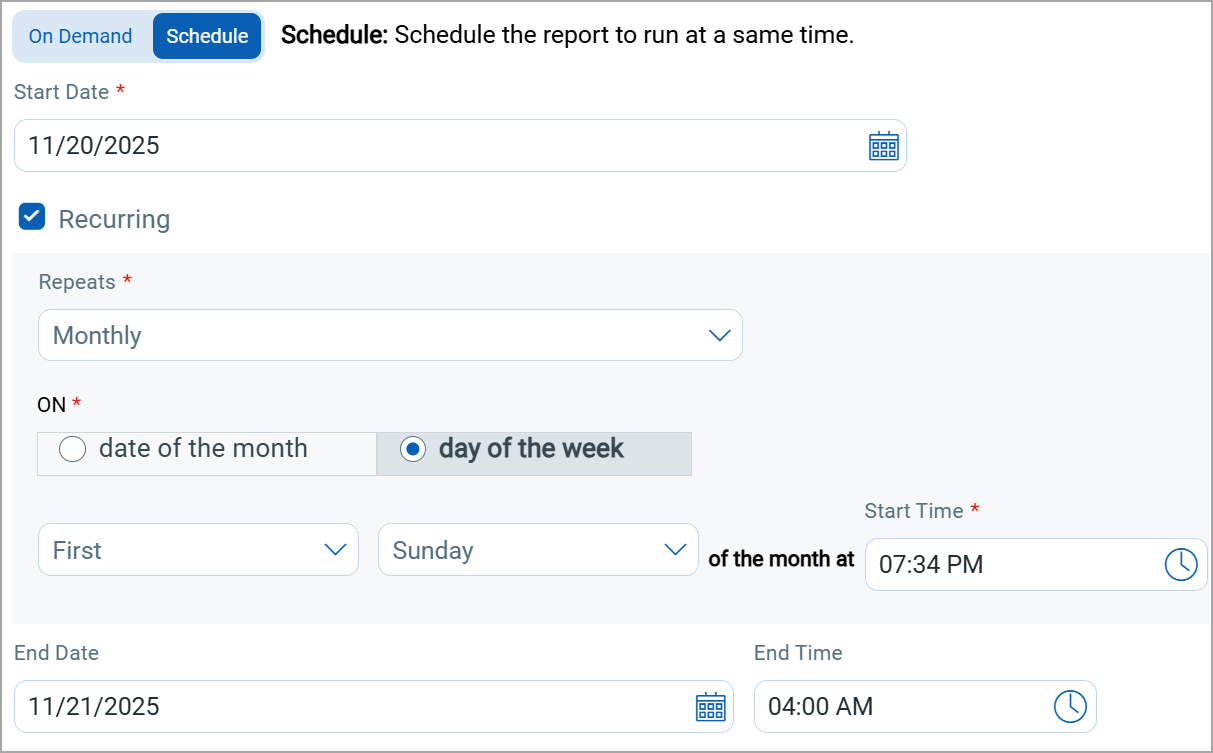Open the End Date calendar picker icon
The height and width of the screenshot is (753, 1213).
710,707
